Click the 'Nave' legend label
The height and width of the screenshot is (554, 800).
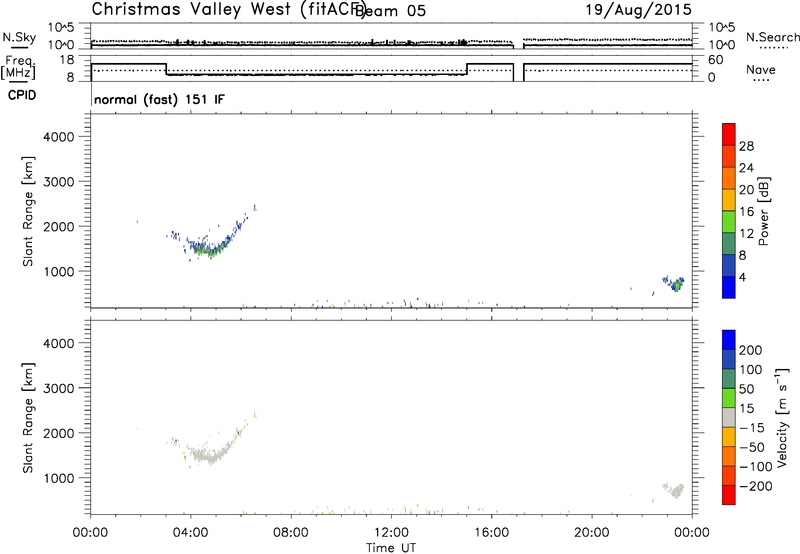[760, 69]
